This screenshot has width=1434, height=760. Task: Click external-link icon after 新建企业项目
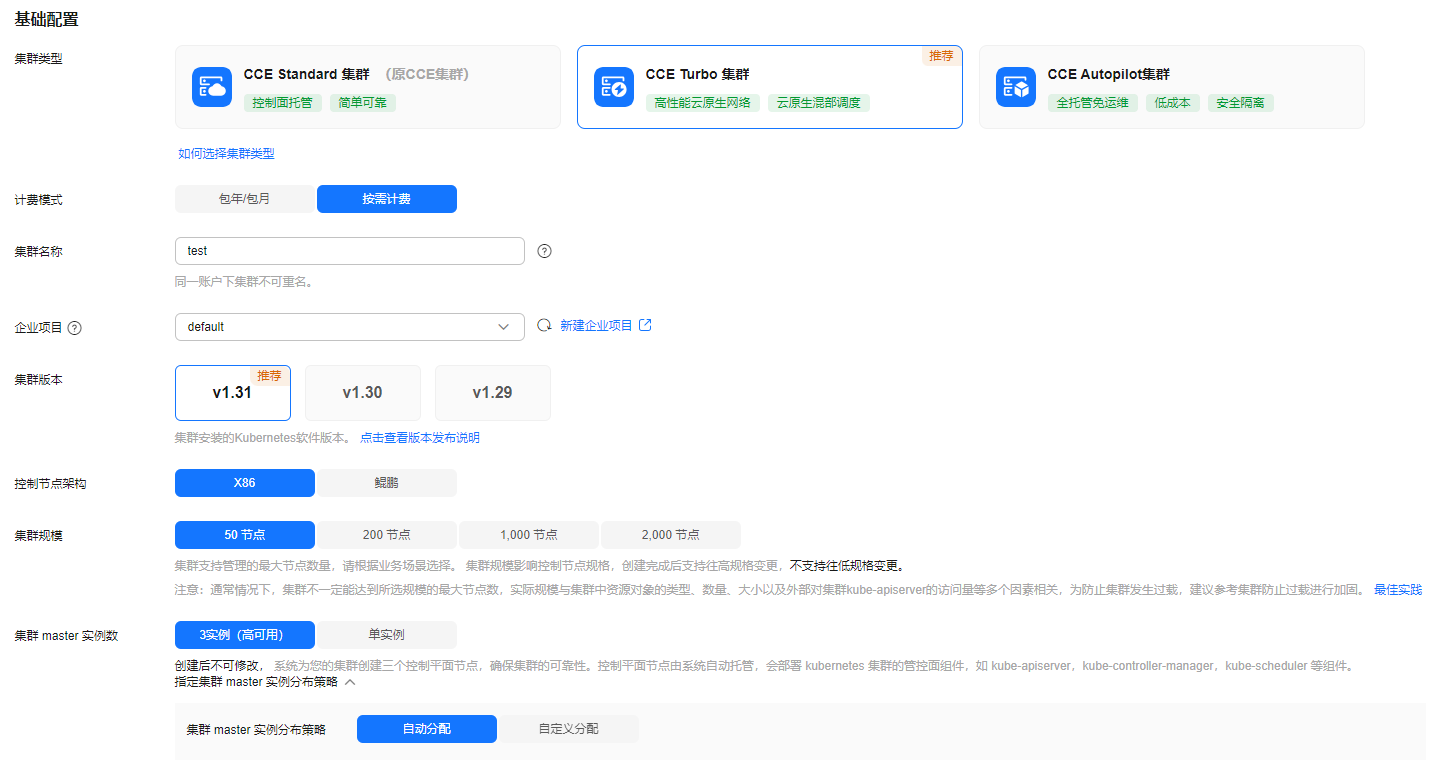pyautogui.click(x=646, y=326)
